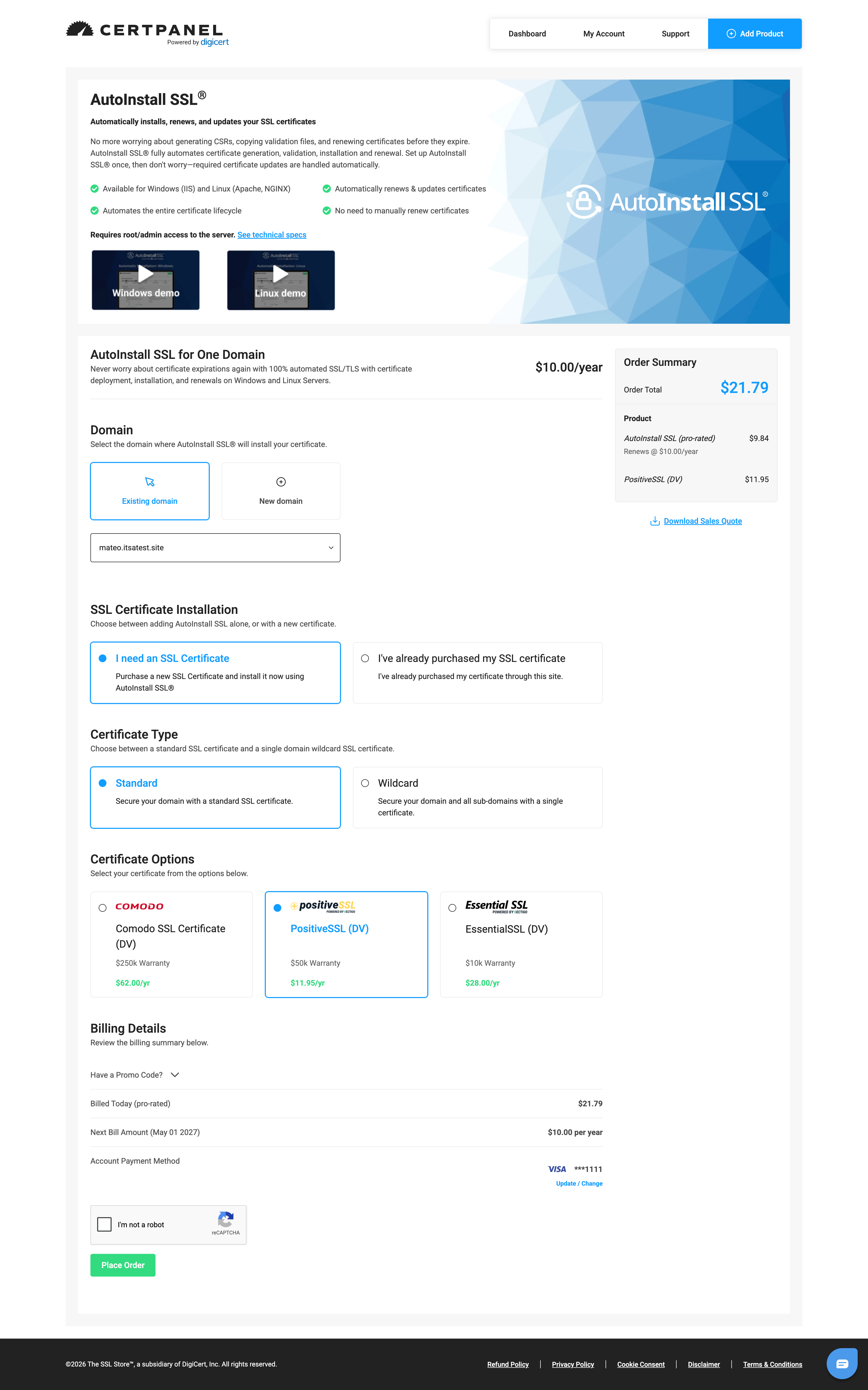Open the Disclaimer footer link

tap(704, 1364)
